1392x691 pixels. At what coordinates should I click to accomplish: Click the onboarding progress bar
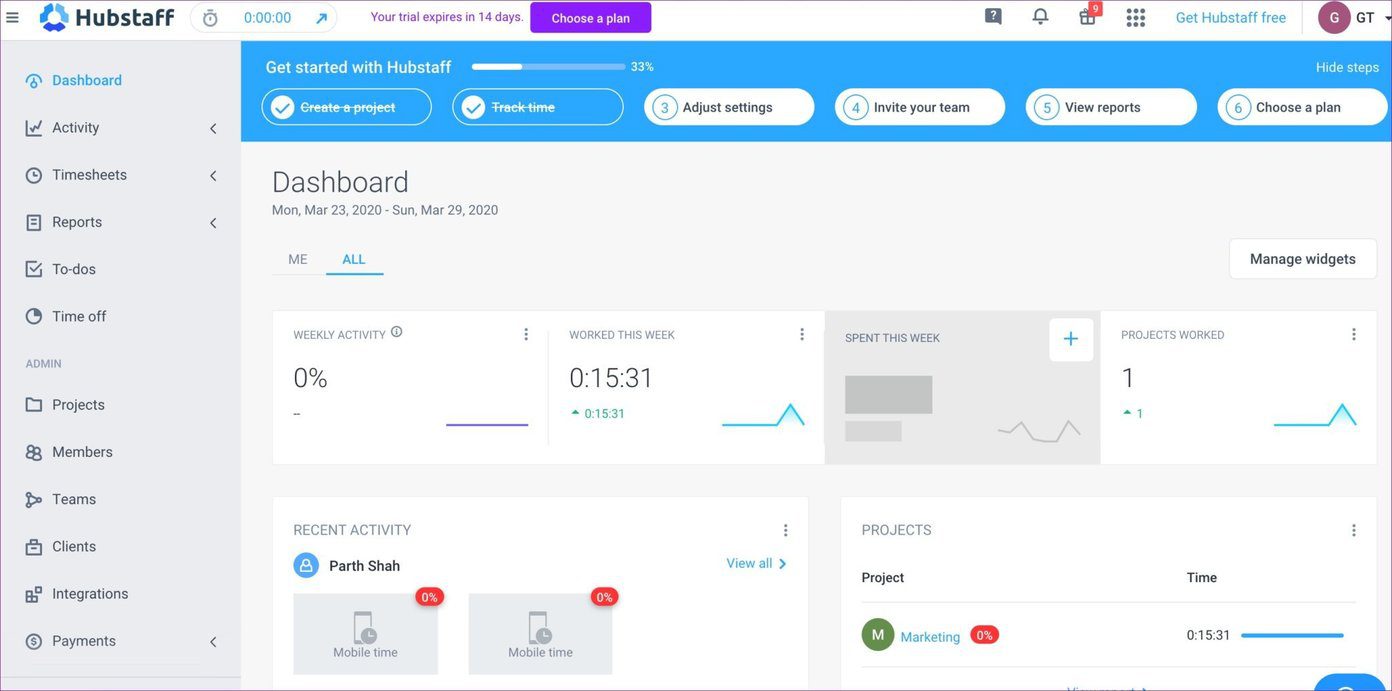[x=549, y=67]
